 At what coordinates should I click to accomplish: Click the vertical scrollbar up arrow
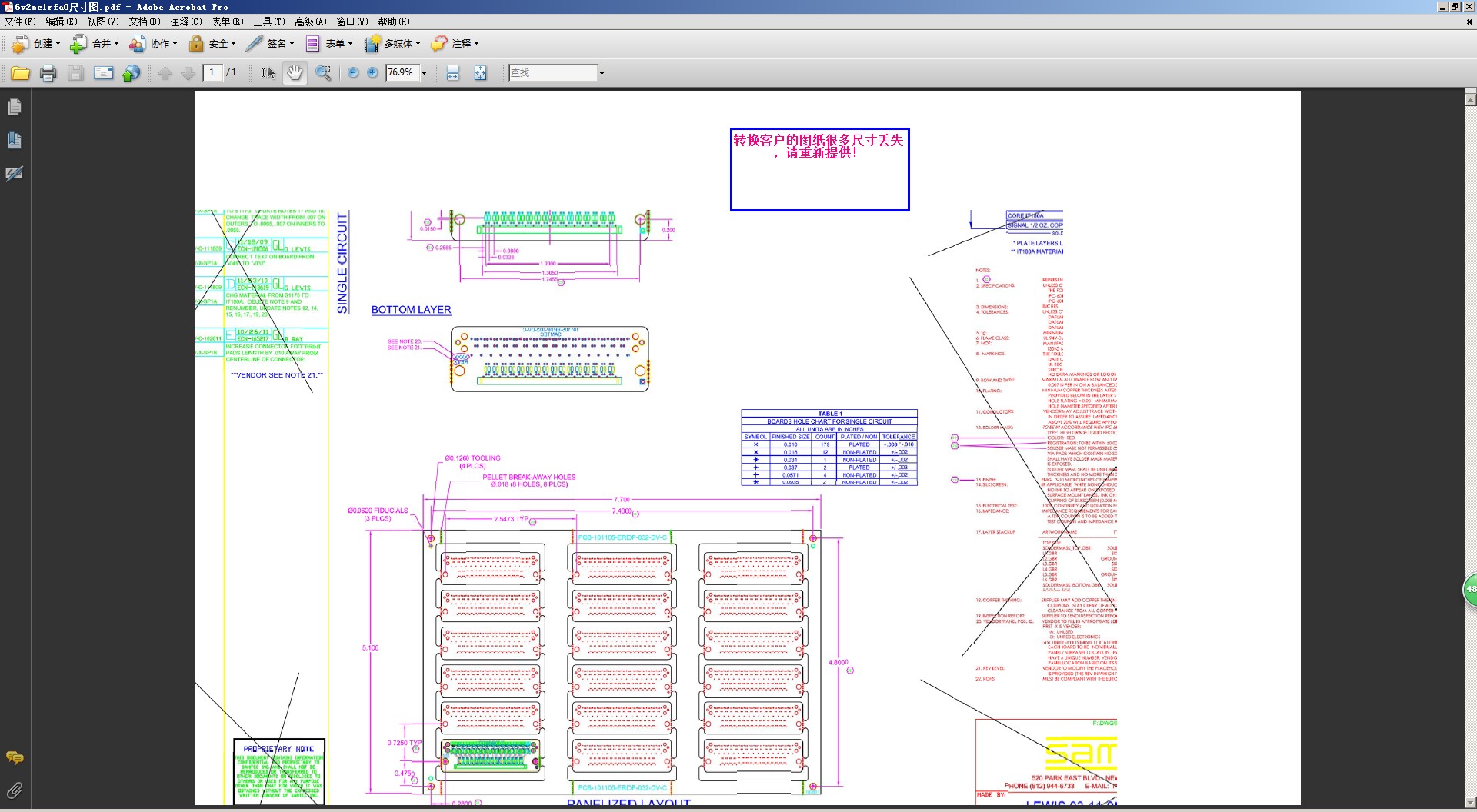[1470, 98]
